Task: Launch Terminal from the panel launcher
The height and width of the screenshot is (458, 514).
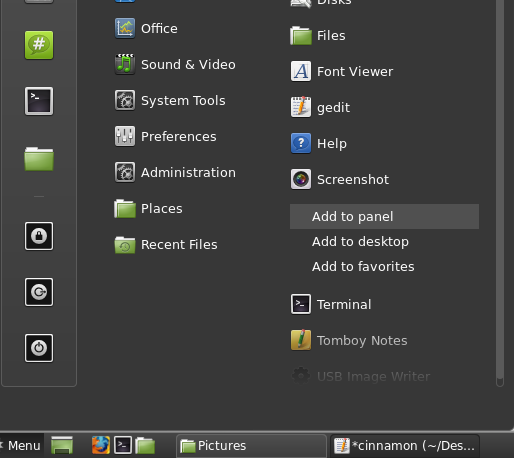Action: click(x=123, y=445)
